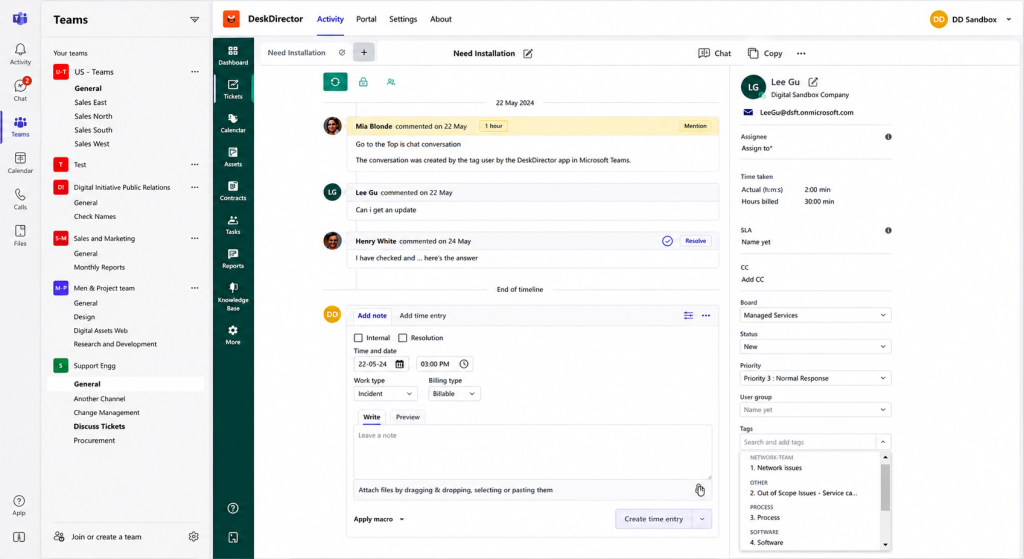Open the Board Managed Services dropdown
Screen dimensions: 1024x559
(815, 315)
